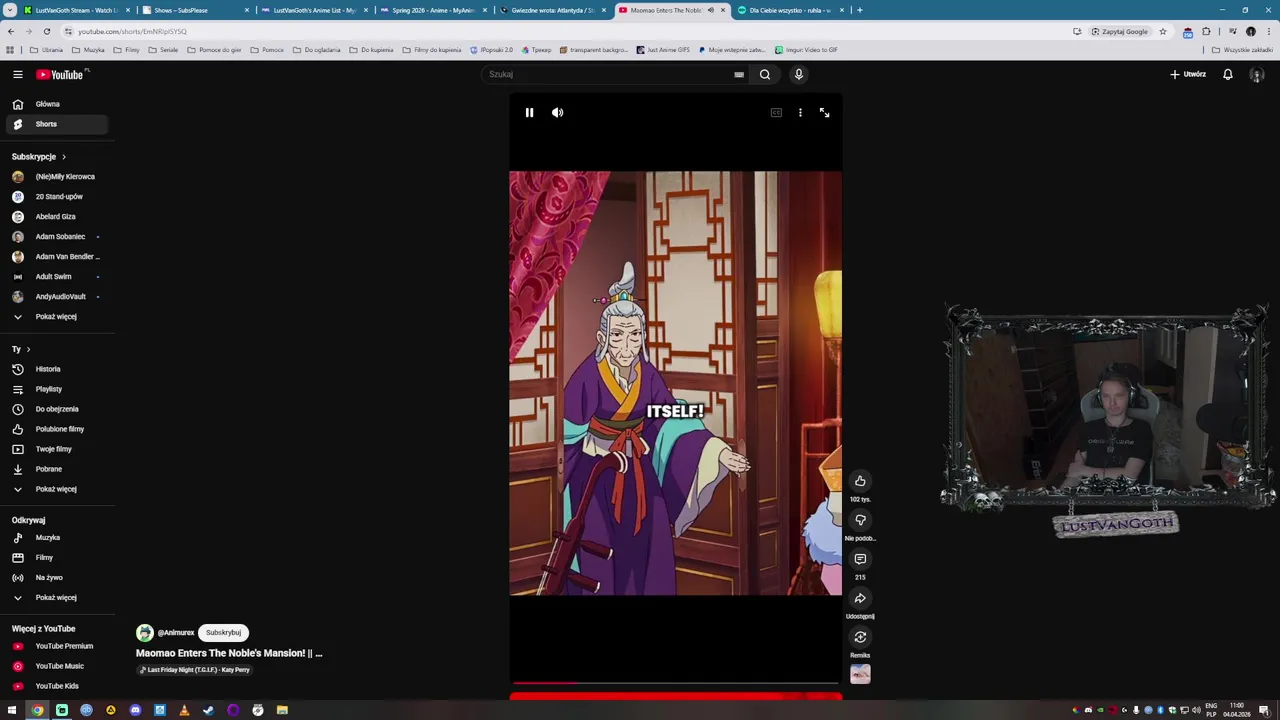Image resolution: width=1280 pixels, height=720 pixels.
Task: Open Playlisty in sidebar
Action: tap(56, 389)
